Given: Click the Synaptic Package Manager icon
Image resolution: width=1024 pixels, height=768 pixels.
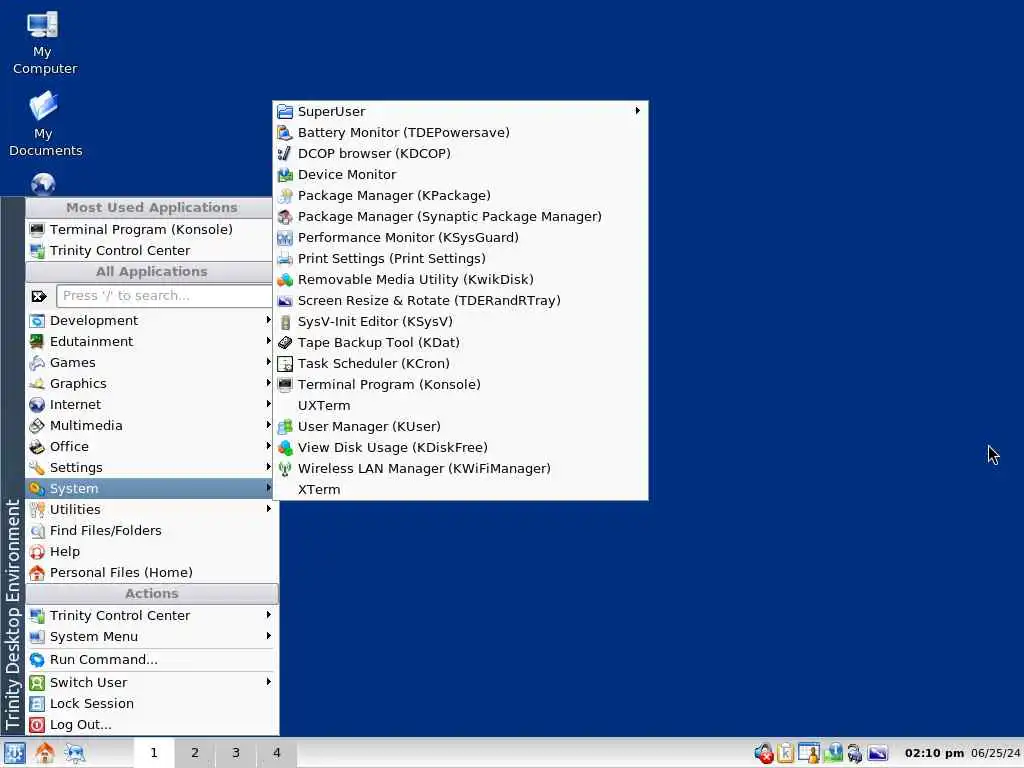Looking at the screenshot, I should [285, 217].
